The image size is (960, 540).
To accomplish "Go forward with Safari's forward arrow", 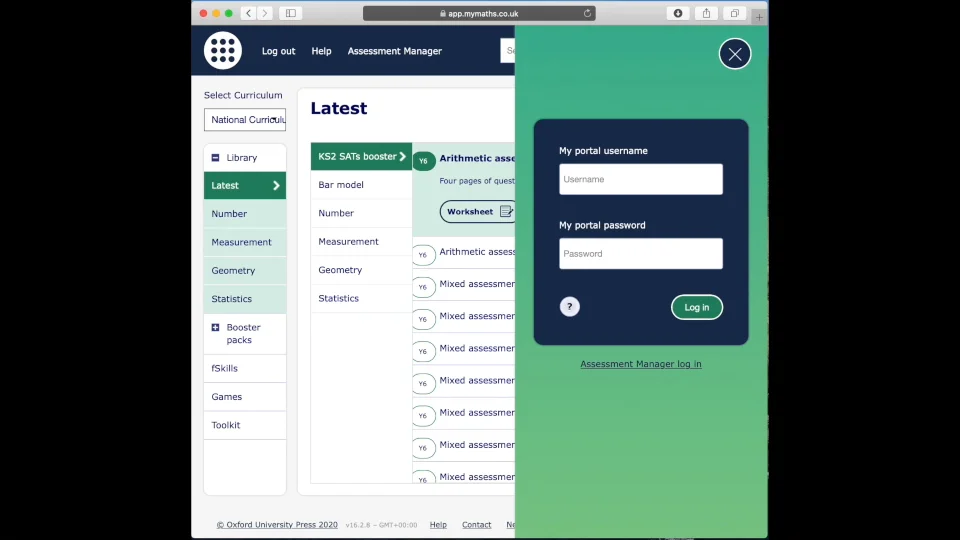I will (264, 13).
